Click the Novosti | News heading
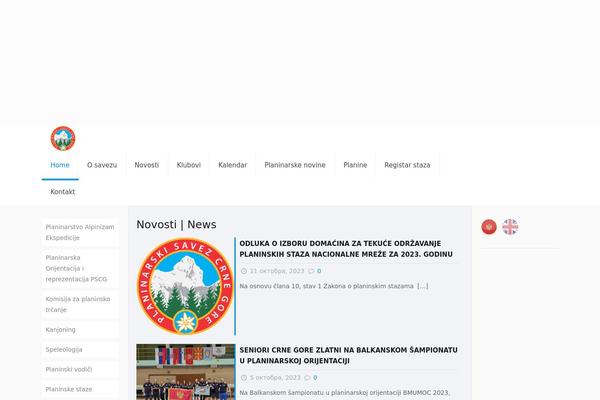 176,224
